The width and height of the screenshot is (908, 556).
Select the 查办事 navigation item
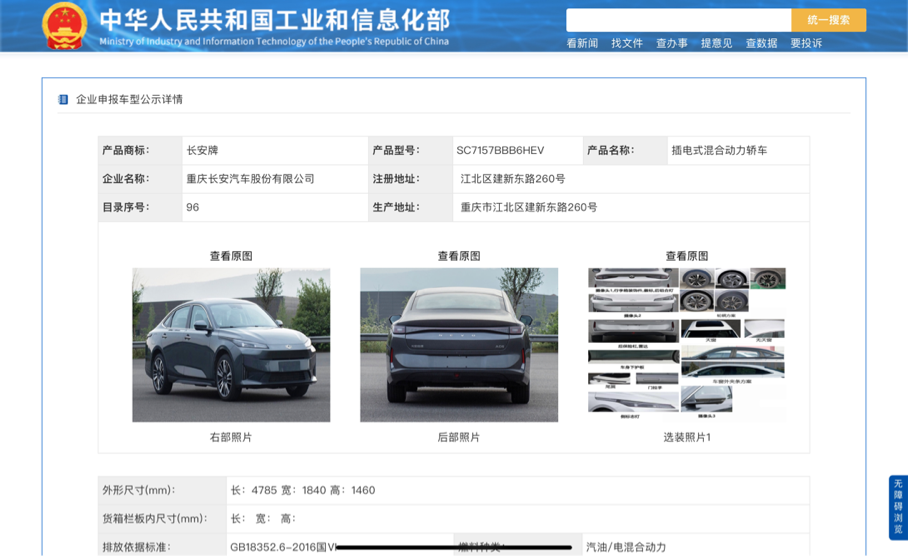(x=672, y=43)
